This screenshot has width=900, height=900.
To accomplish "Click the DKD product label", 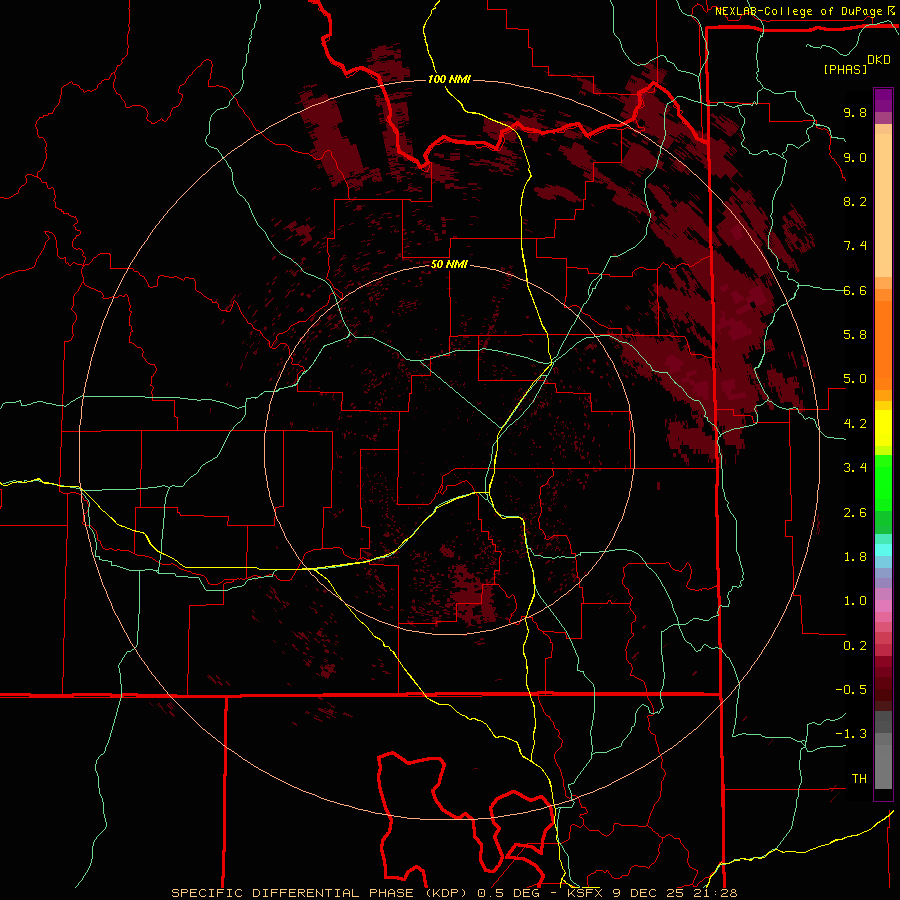I will click(x=879, y=59).
